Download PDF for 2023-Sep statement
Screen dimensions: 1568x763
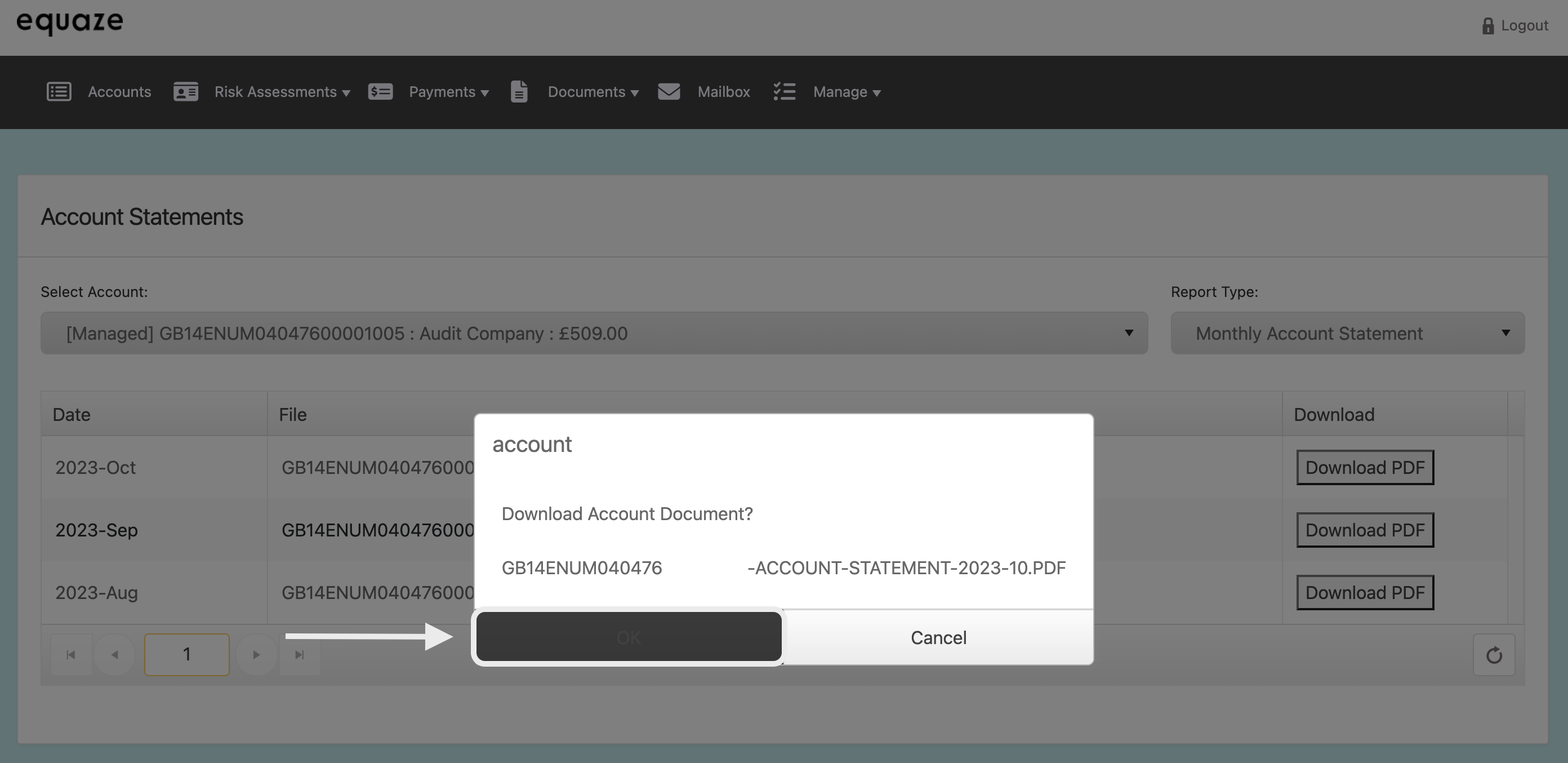[1365, 530]
